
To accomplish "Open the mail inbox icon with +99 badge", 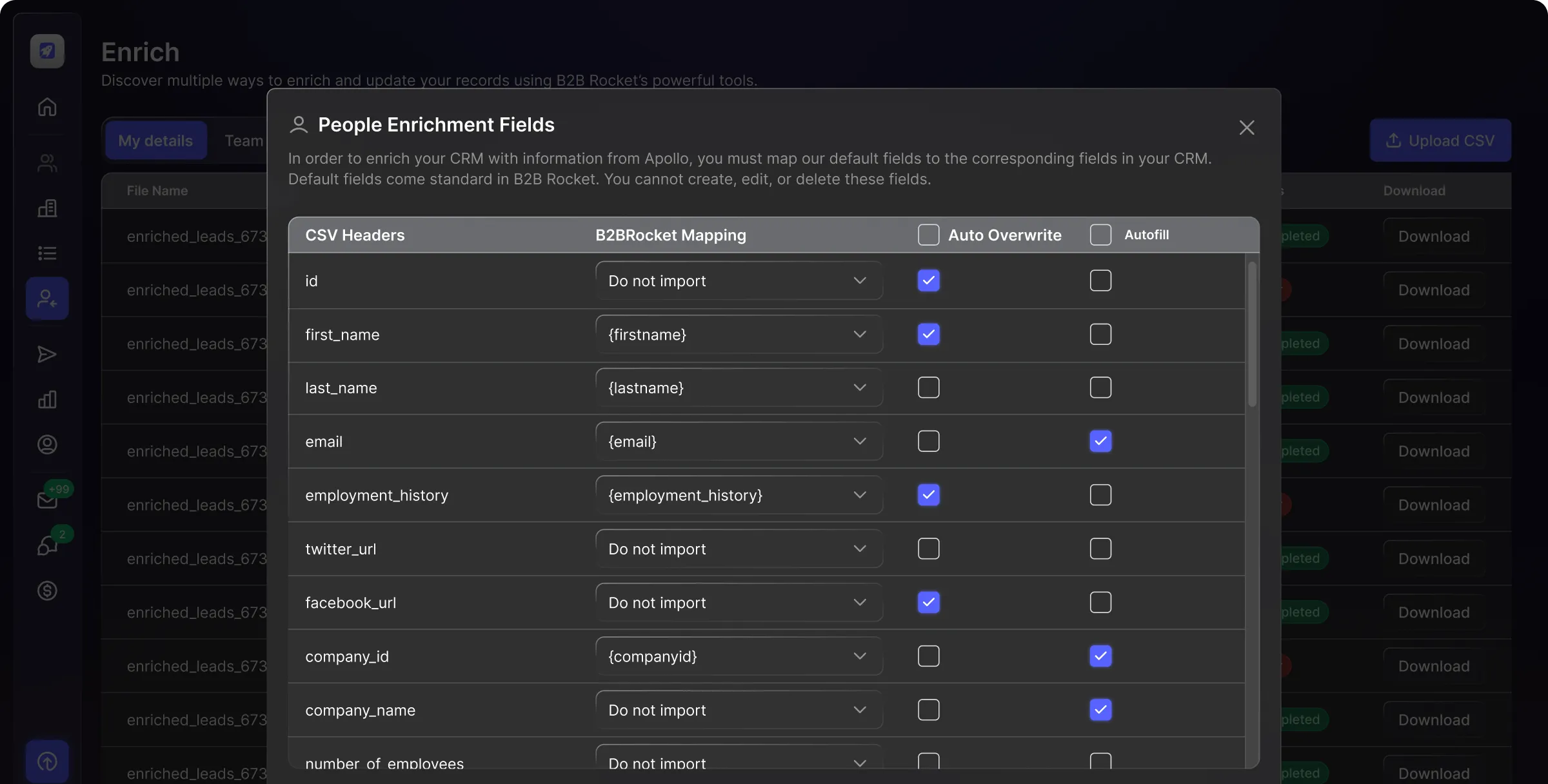I will (47, 500).
